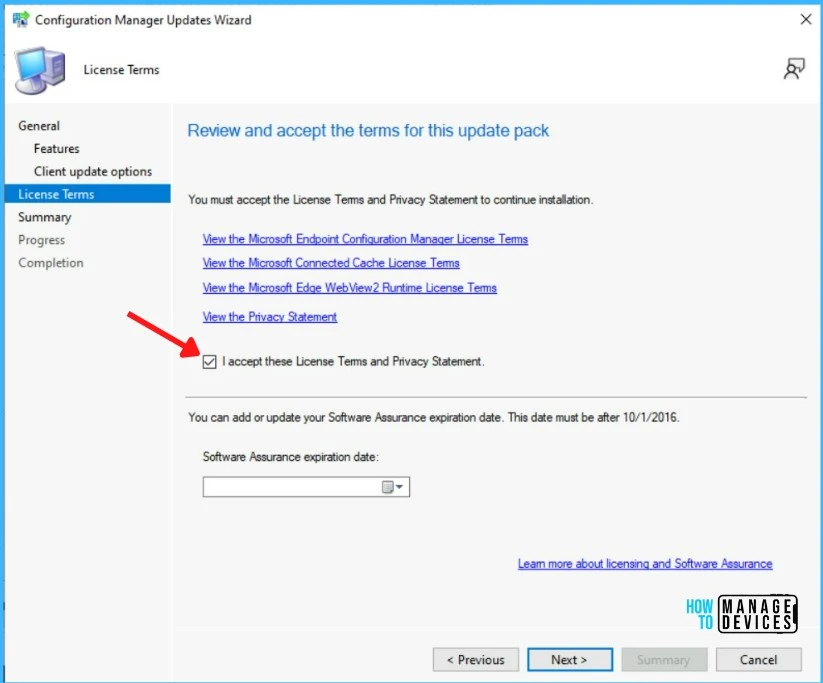
Task: Click 'This date must be after 10/1/2016' sentence
Action: [x=594, y=417]
